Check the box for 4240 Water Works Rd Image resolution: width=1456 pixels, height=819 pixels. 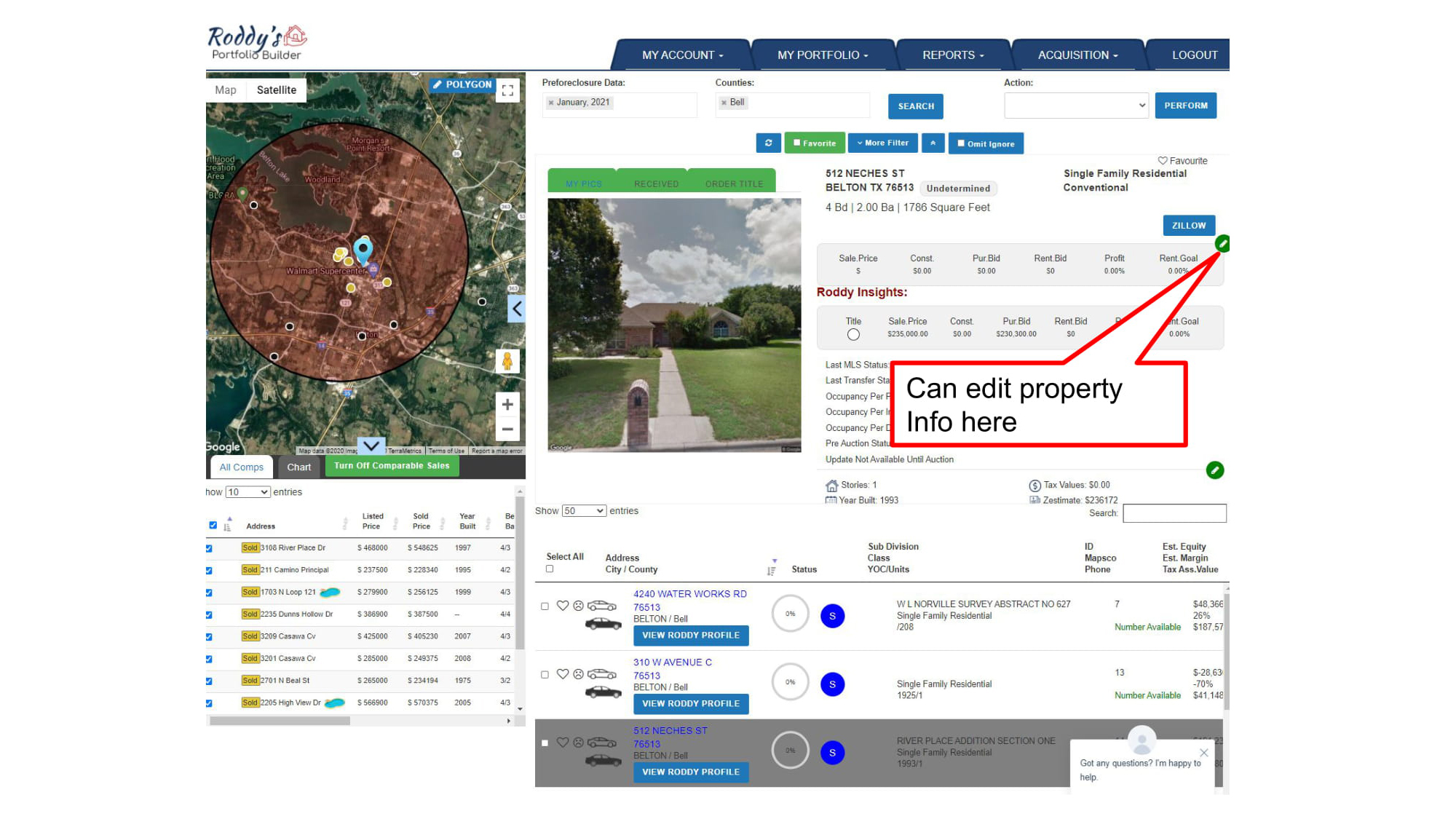[x=545, y=606]
